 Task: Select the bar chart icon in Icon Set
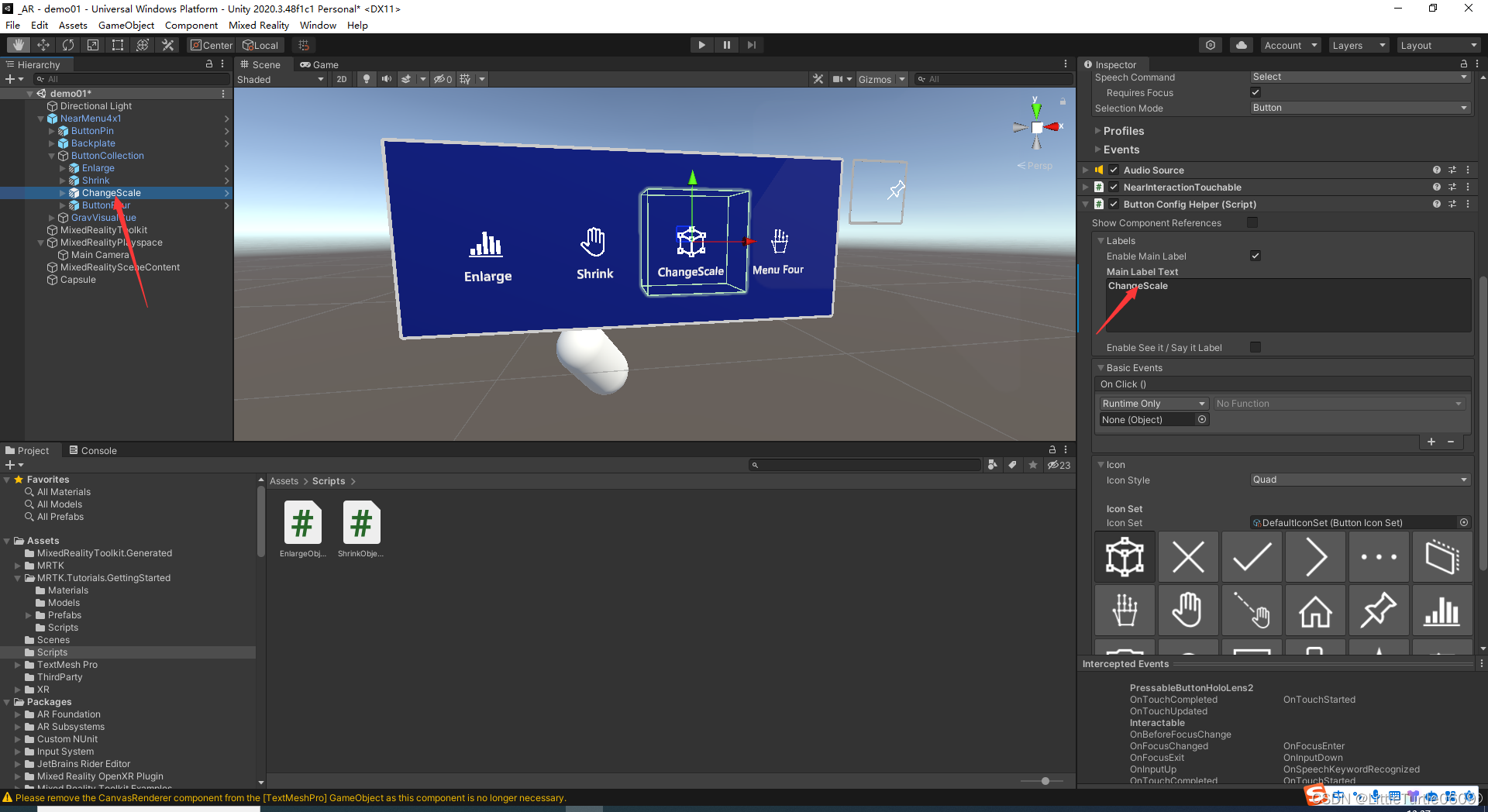point(1442,611)
